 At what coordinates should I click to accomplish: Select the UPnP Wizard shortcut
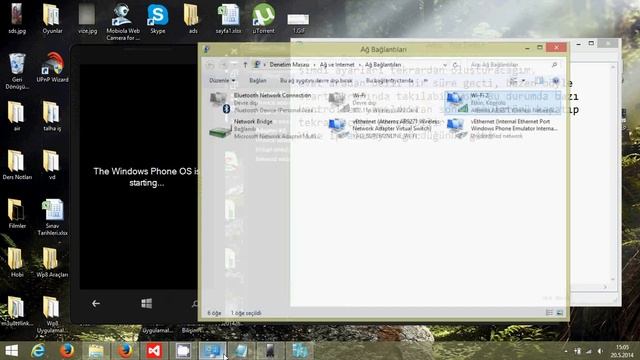click(x=52, y=67)
